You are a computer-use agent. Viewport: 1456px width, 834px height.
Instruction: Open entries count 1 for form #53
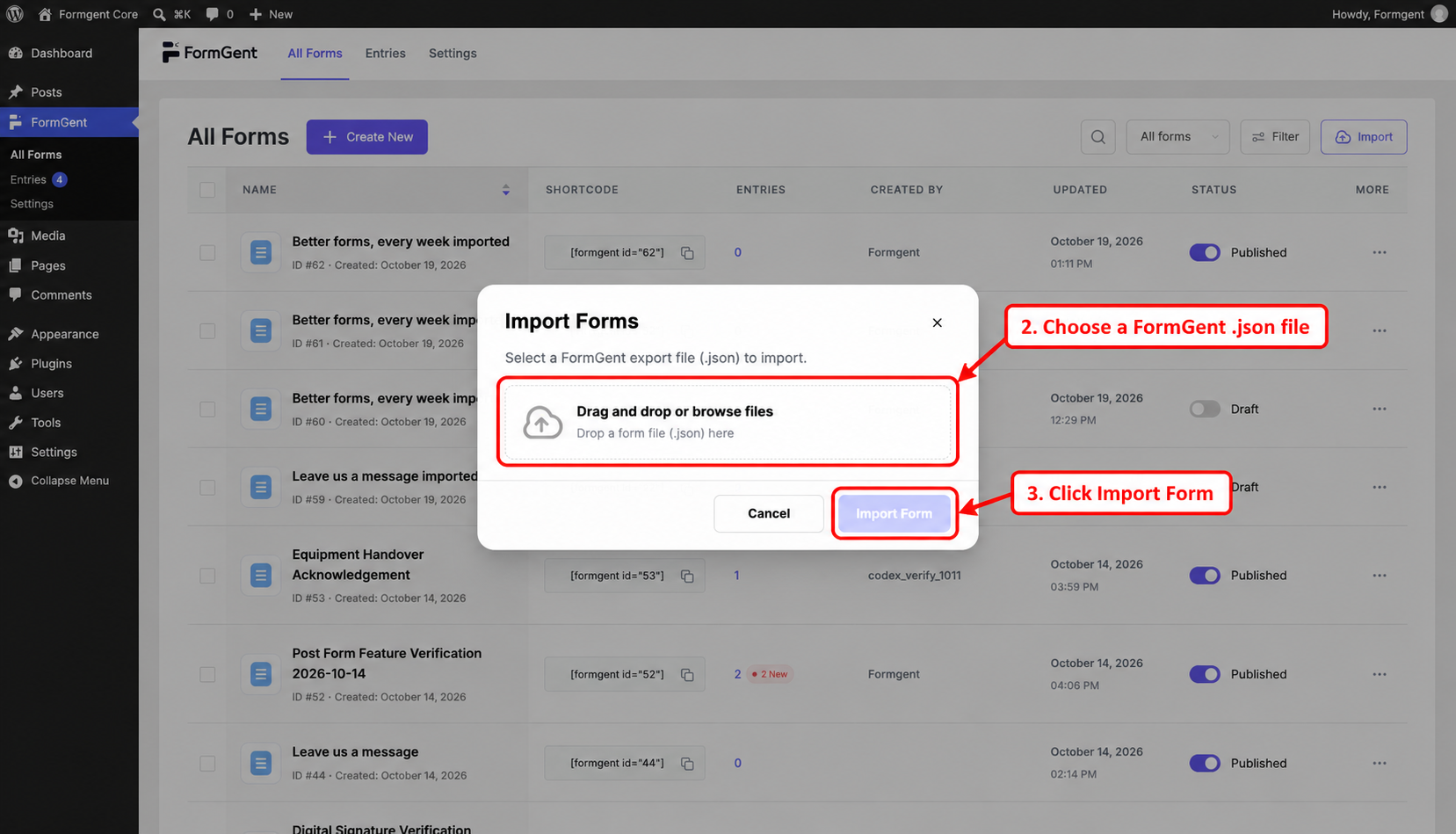(736, 576)
